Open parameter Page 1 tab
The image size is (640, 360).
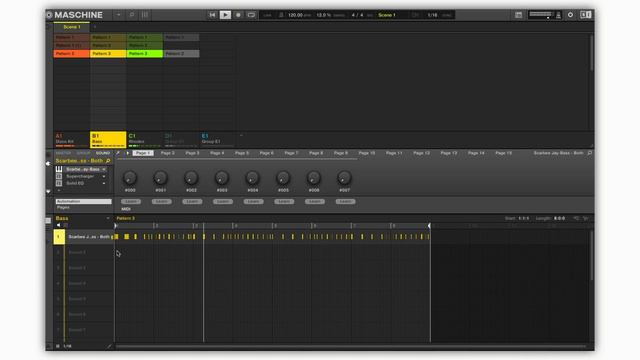[x=143, y=153]
